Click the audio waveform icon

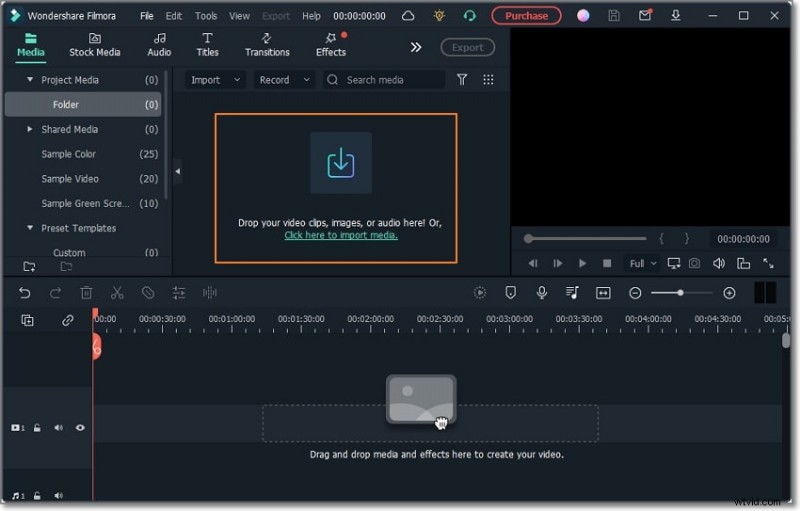(210, 293)
